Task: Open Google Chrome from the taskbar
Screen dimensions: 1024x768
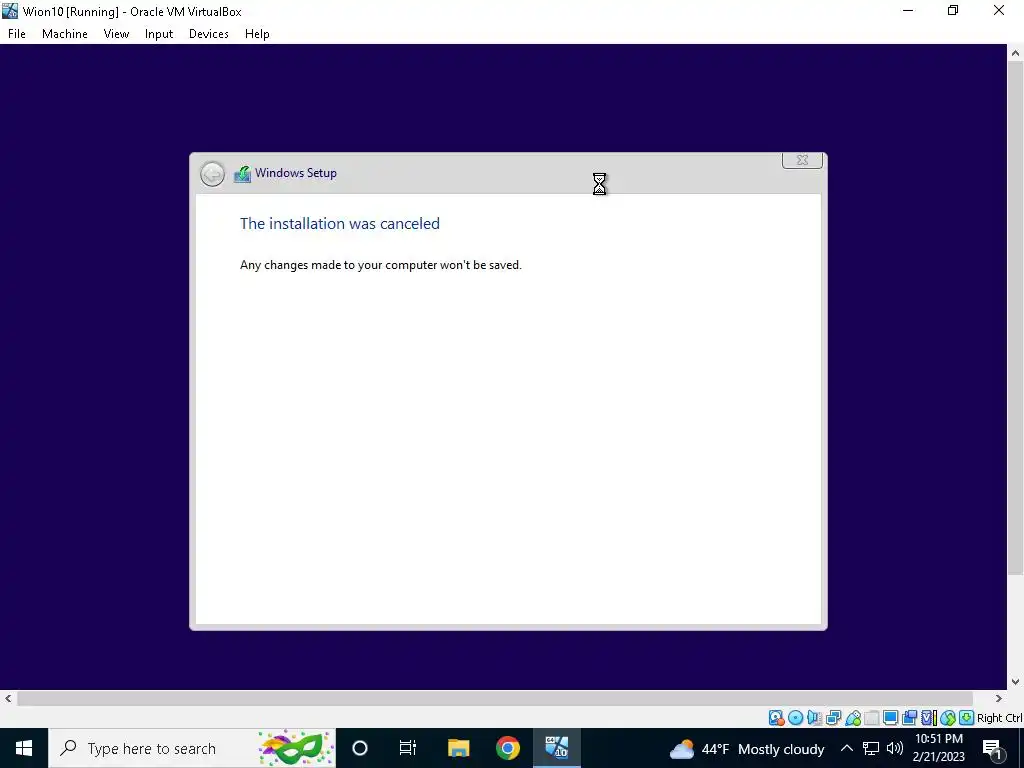Action: click(507, 748)
